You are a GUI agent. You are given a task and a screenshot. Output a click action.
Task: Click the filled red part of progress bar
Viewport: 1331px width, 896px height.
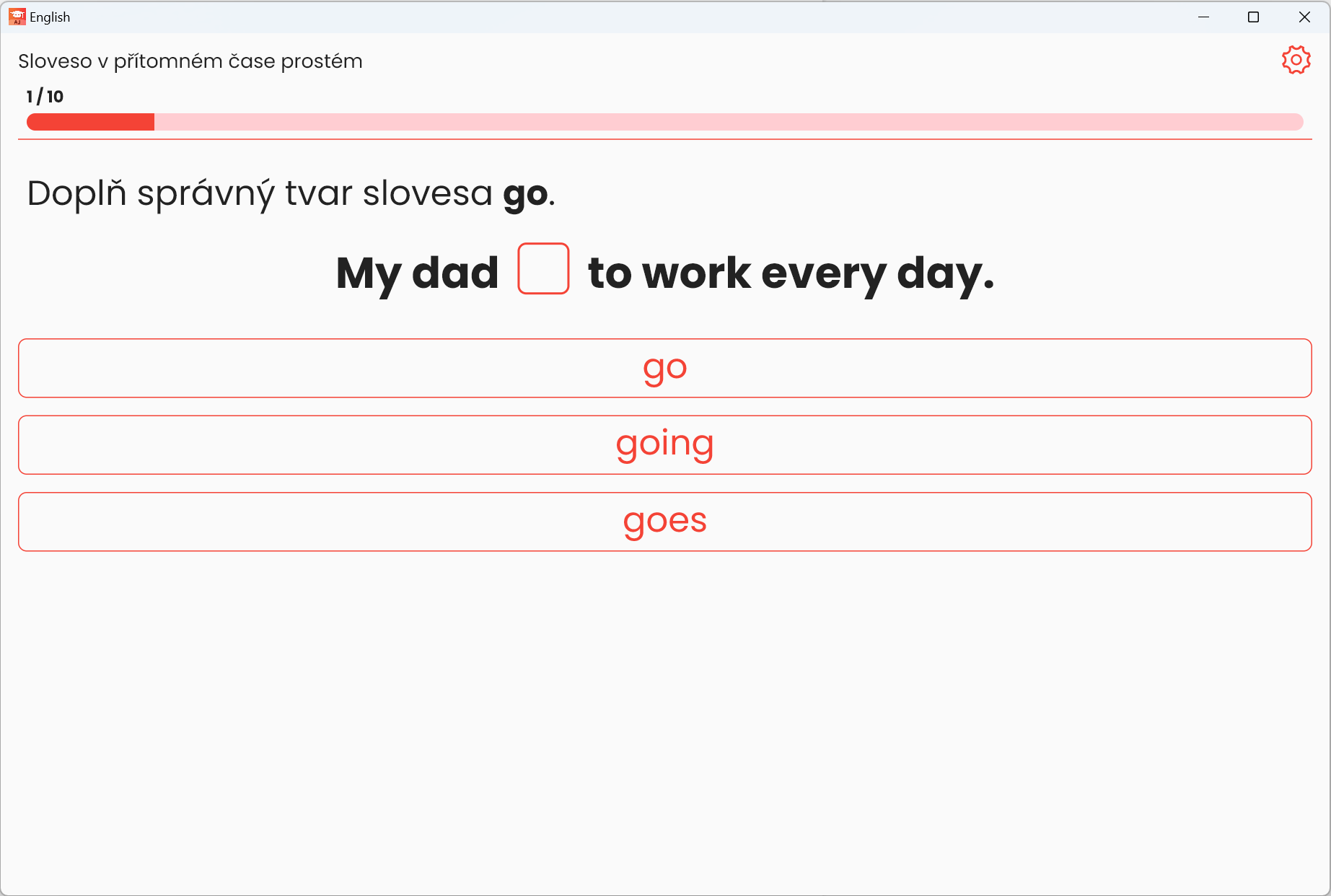(x=90, y=122)
